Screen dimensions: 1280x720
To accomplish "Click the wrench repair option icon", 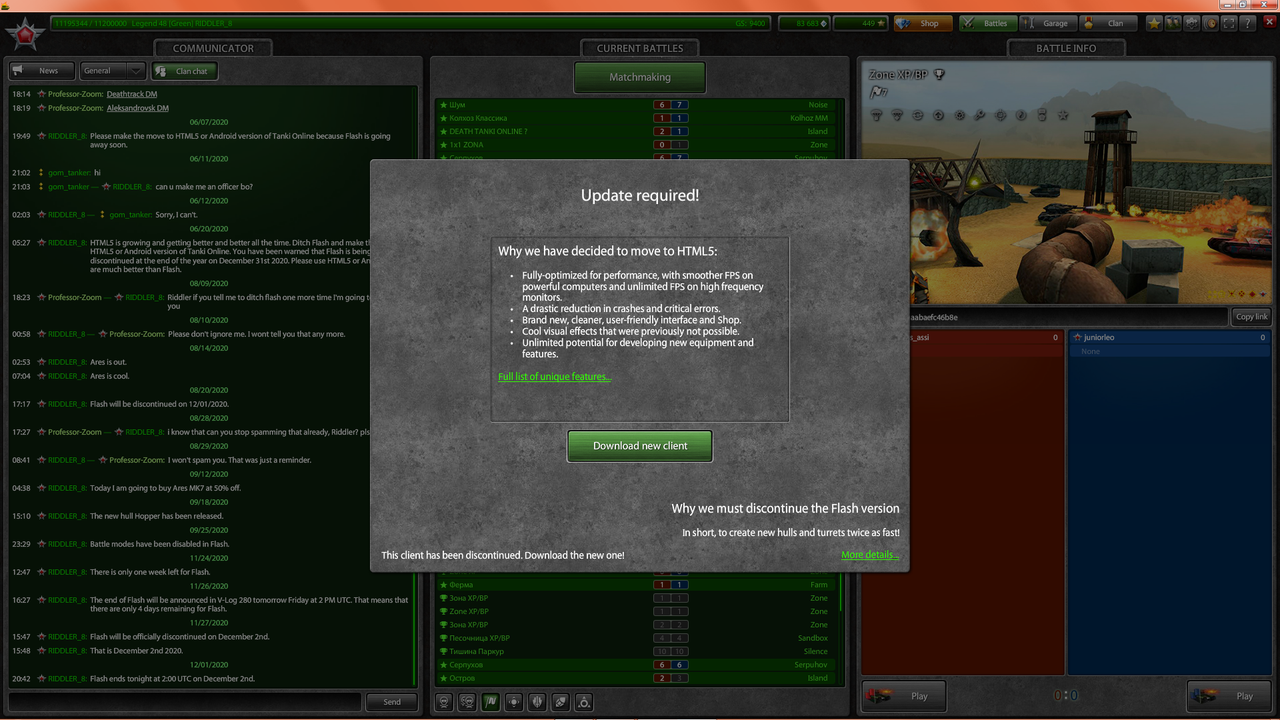I will tap(980, 115).
